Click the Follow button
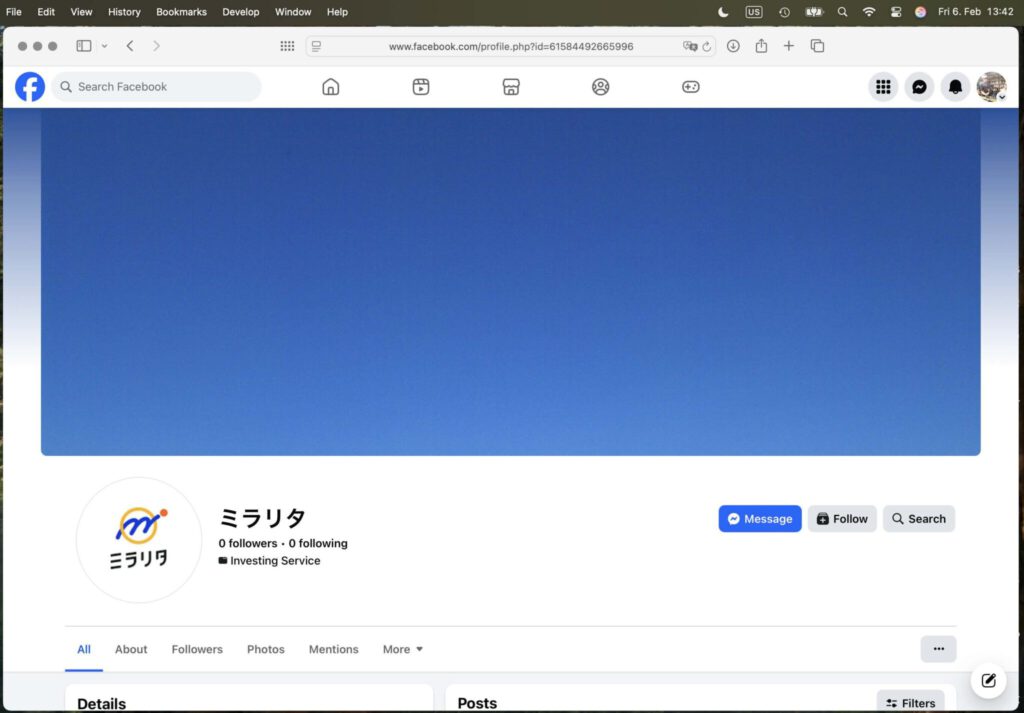The width and height of the screenshot is (1024, 713). 842,519
